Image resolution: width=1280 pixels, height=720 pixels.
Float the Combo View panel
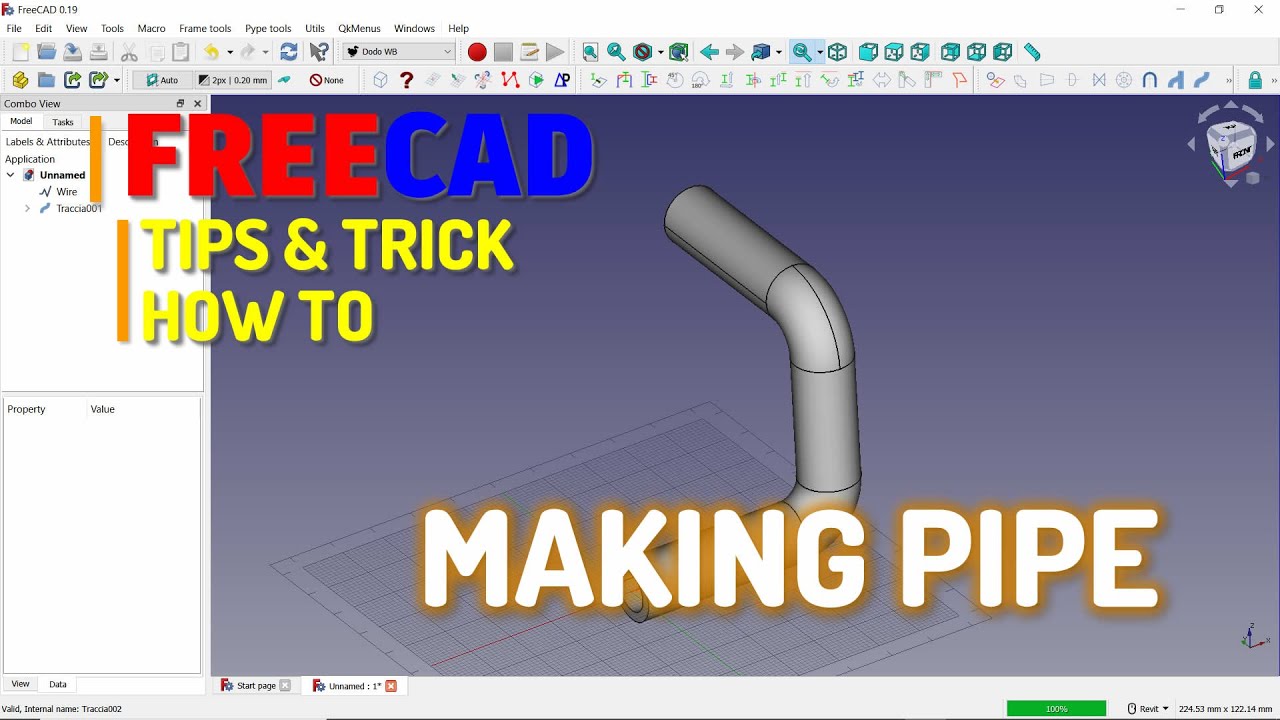(x=180, y=103)
